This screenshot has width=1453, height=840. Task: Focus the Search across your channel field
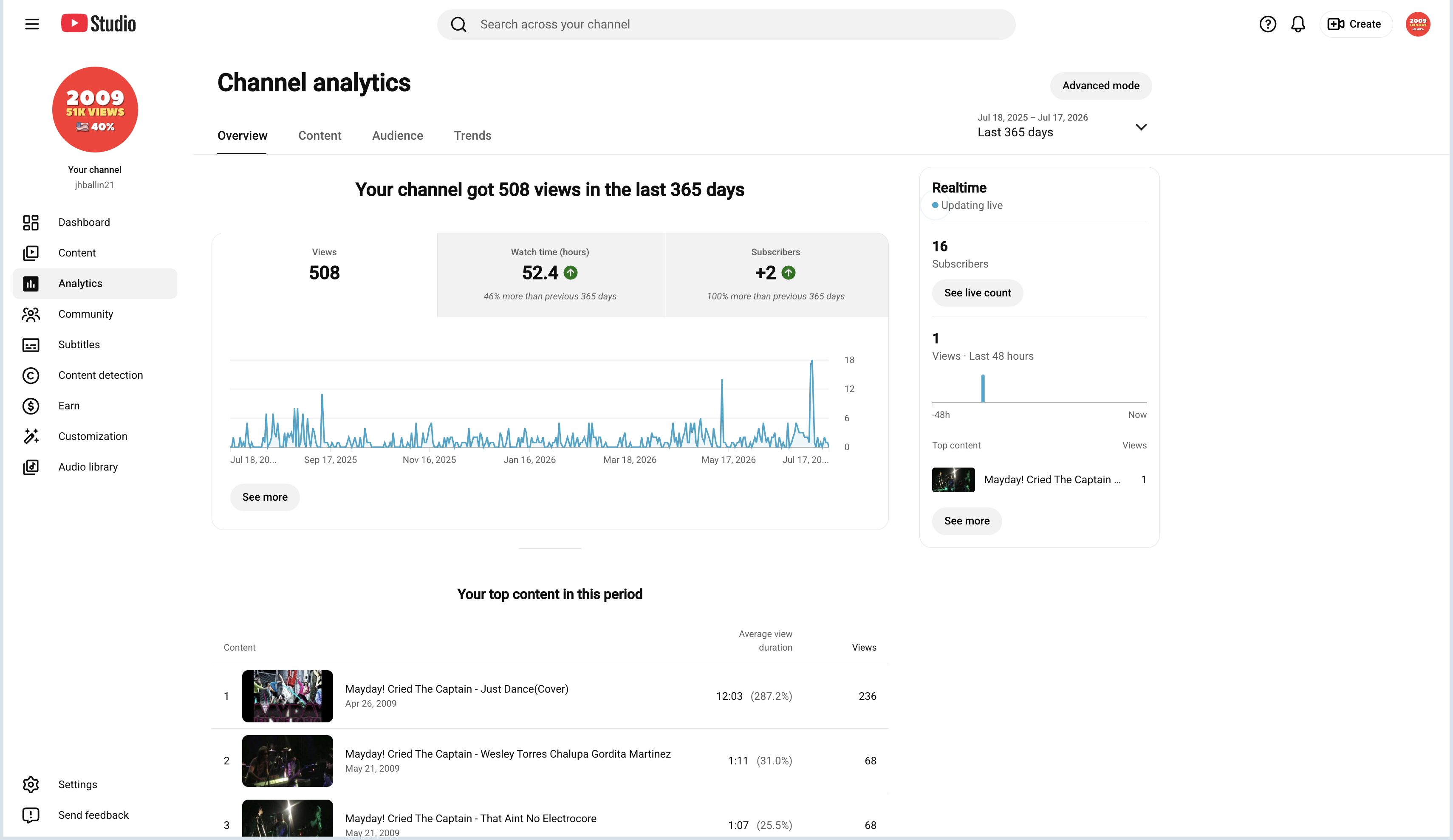click(726, 24)
